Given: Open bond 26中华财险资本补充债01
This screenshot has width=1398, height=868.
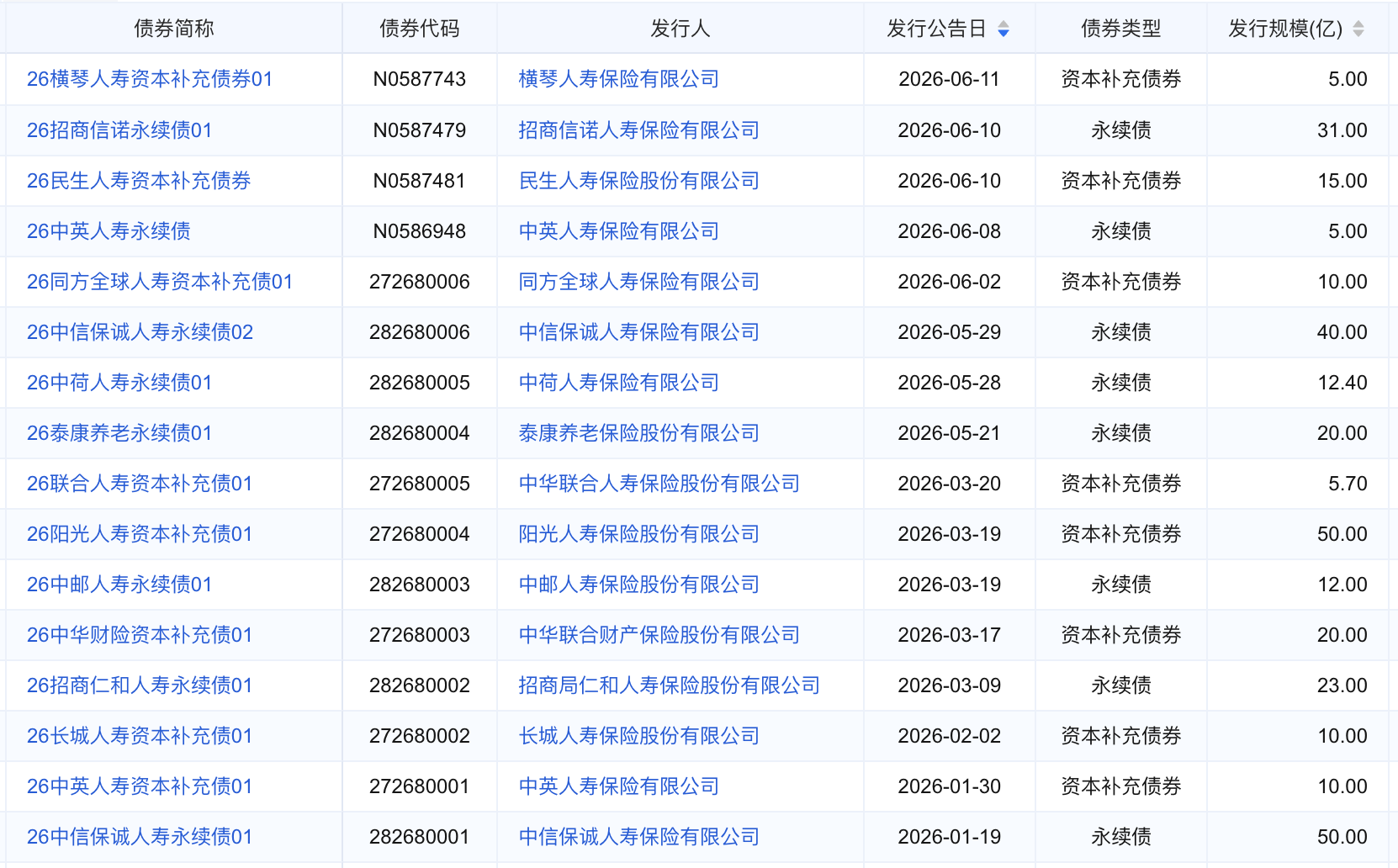Looking at the screenshot, I should click(x=140, y=635).
